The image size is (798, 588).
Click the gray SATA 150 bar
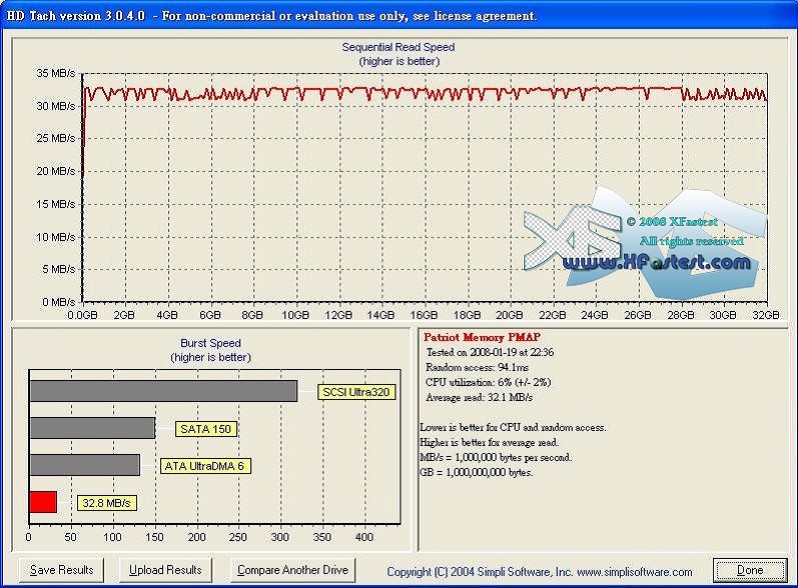point(92,428)
